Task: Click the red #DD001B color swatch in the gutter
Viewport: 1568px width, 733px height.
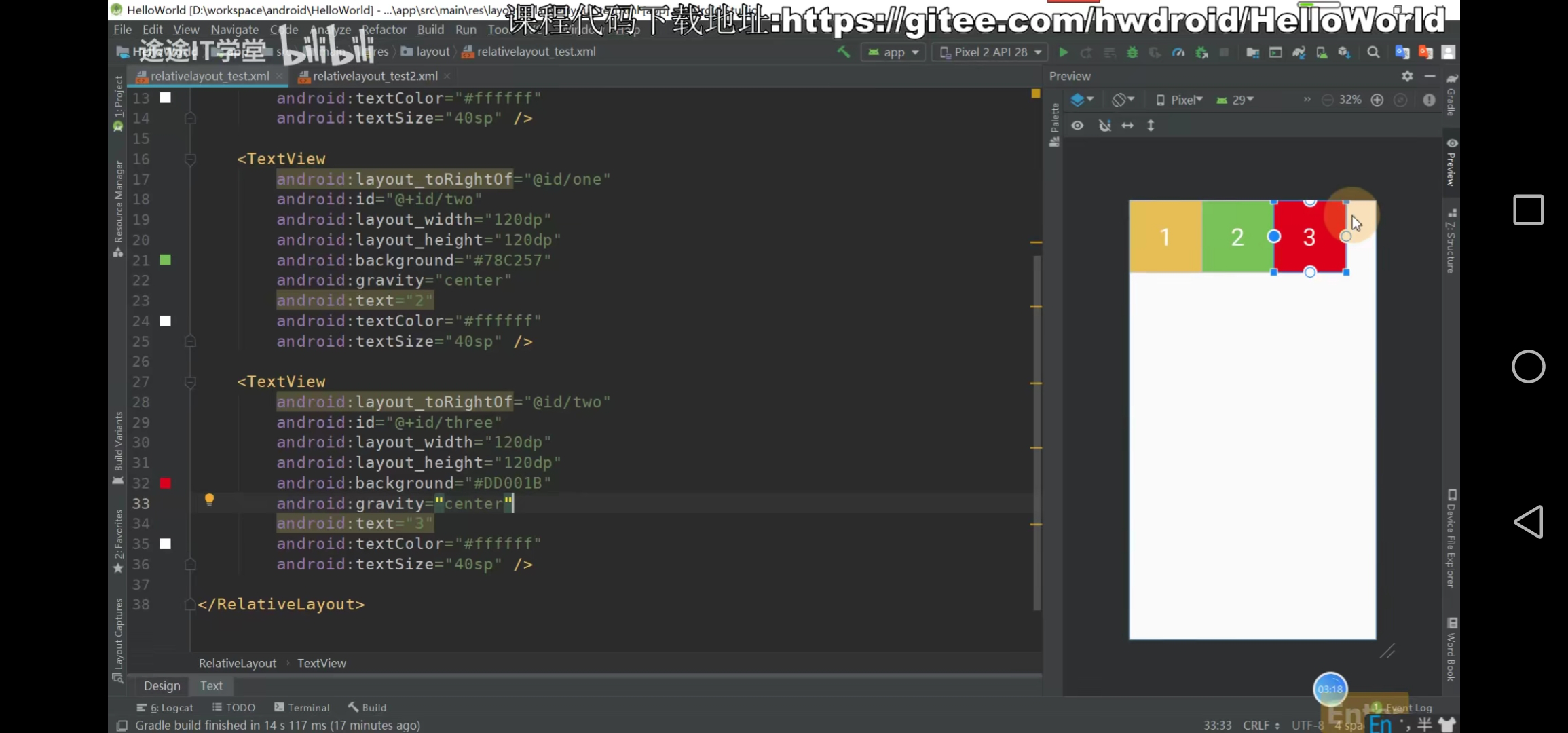Action: pyautogui.click(x=166, y=483)
